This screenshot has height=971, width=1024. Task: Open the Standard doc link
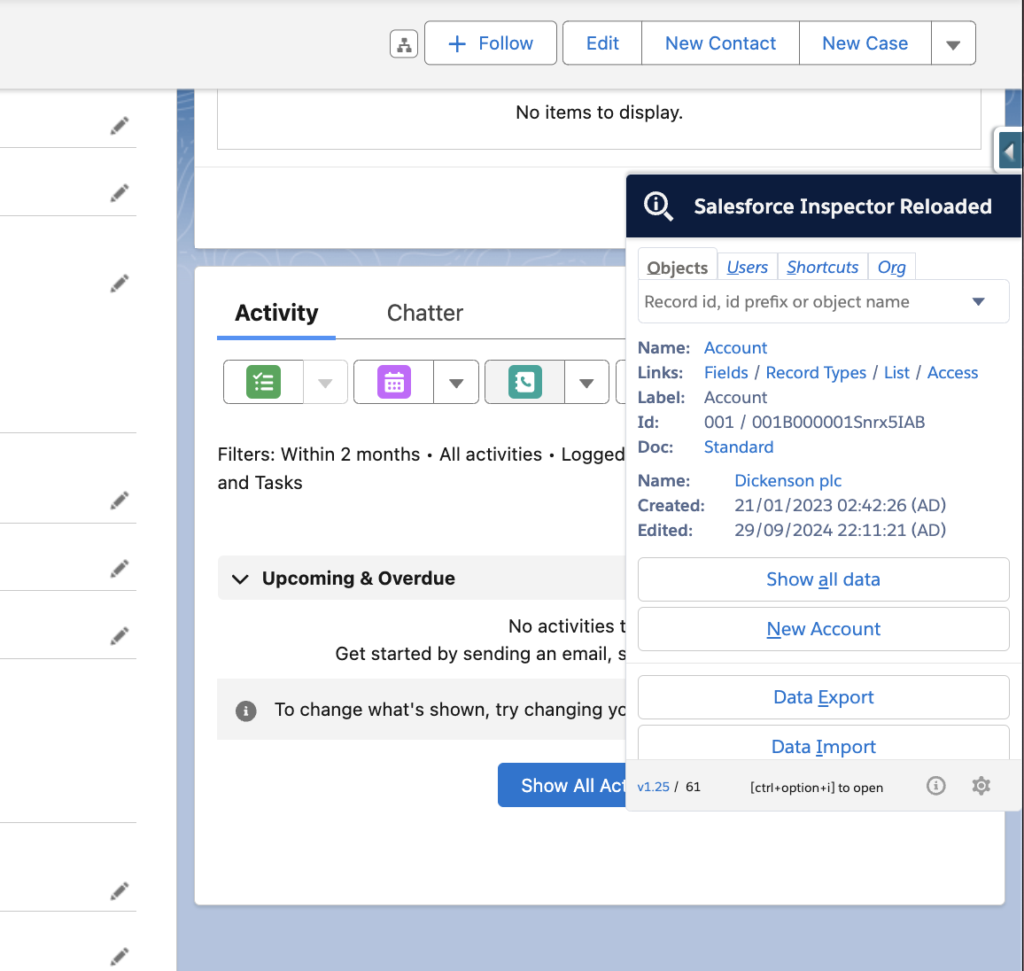(739, 447)
